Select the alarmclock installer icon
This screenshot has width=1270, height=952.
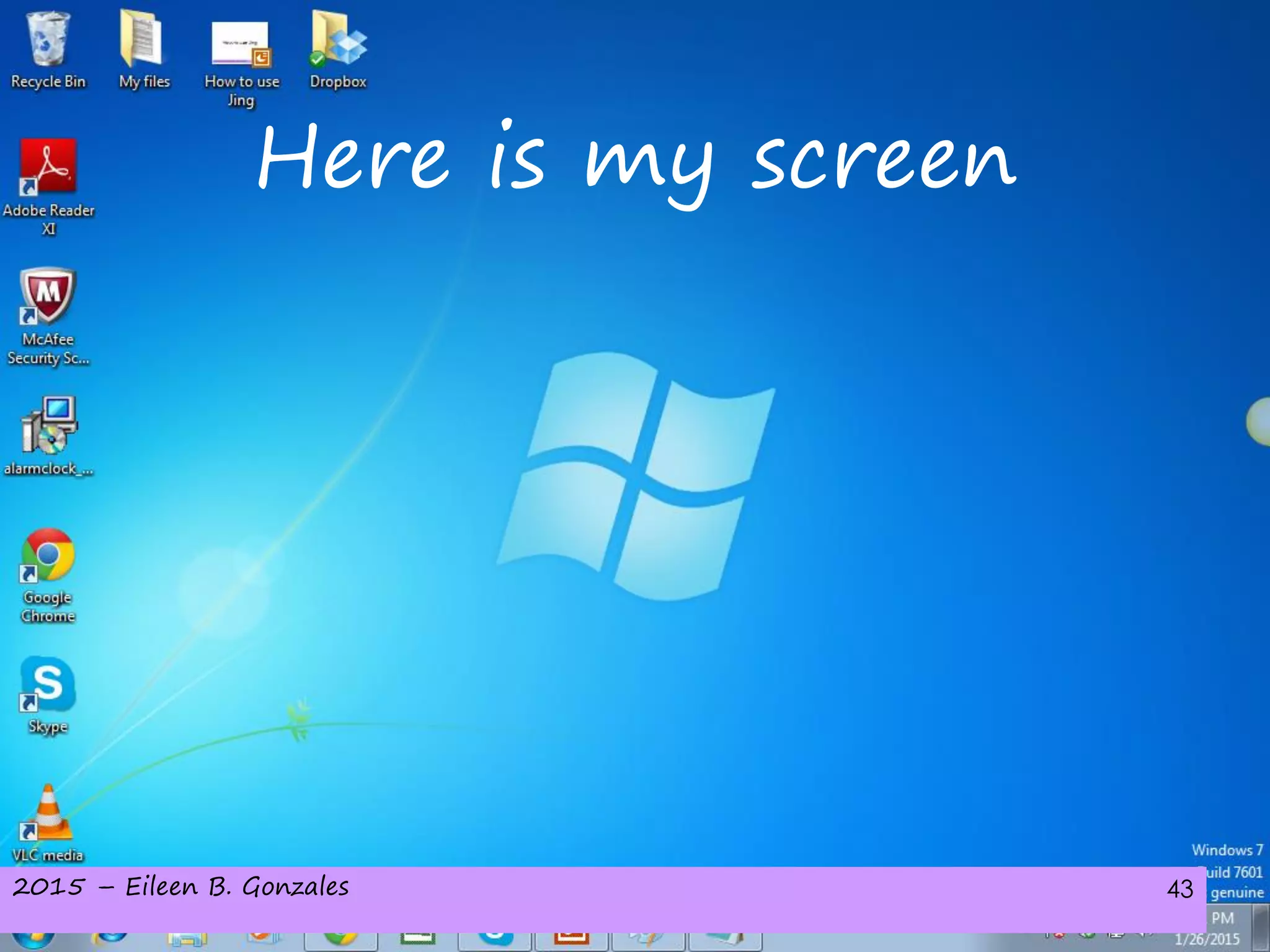tap(48, 436)
